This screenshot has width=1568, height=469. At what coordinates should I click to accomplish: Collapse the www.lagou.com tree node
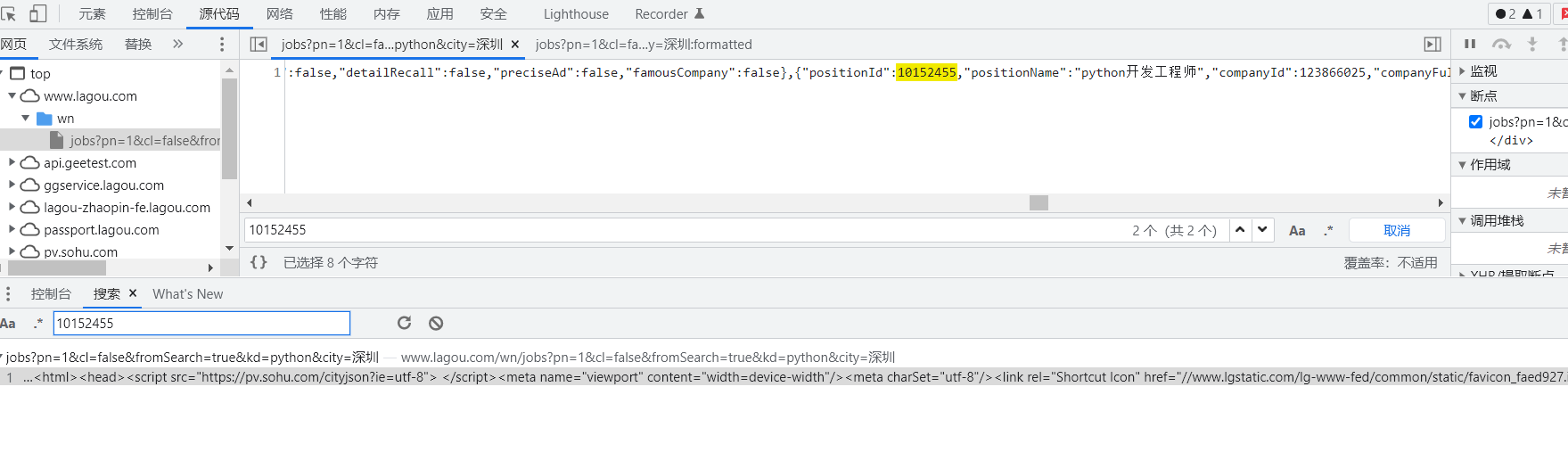12,95
